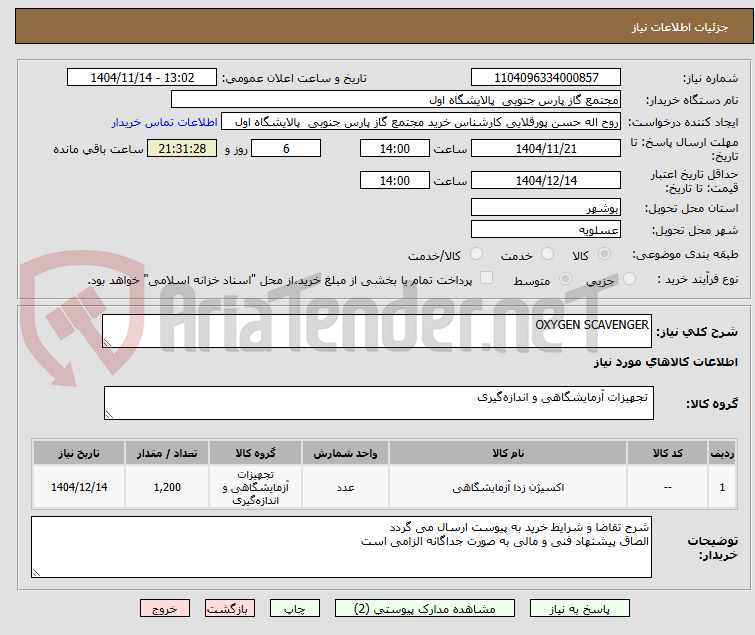Click the resize handle of description box
The image size is (755, 635).
pos(107,343)
